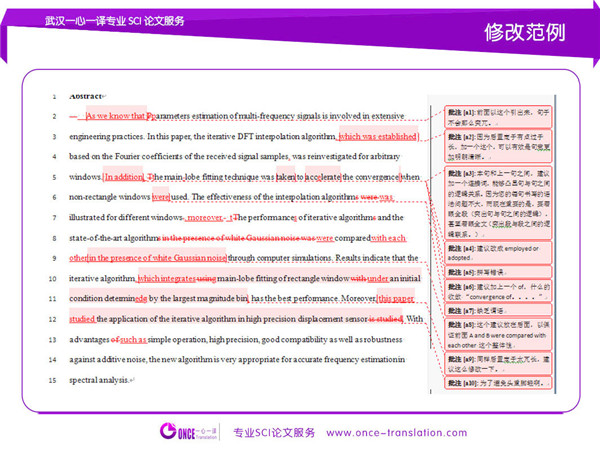Select the comment balloon labeled [a9]
Screen dimensions: 600x450
click(x=498, y=364)
